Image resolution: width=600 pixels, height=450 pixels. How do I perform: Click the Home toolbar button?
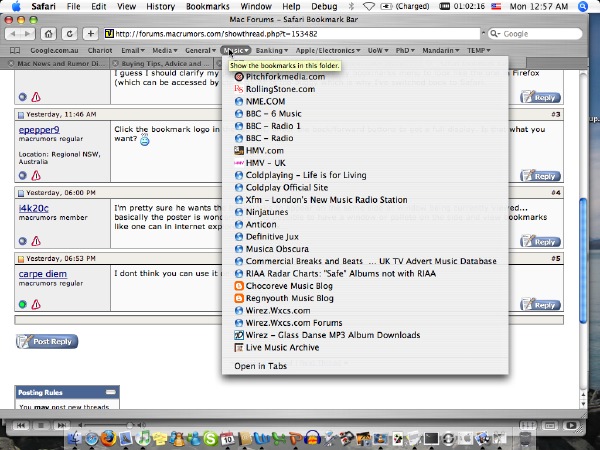(x=49, y=34)
